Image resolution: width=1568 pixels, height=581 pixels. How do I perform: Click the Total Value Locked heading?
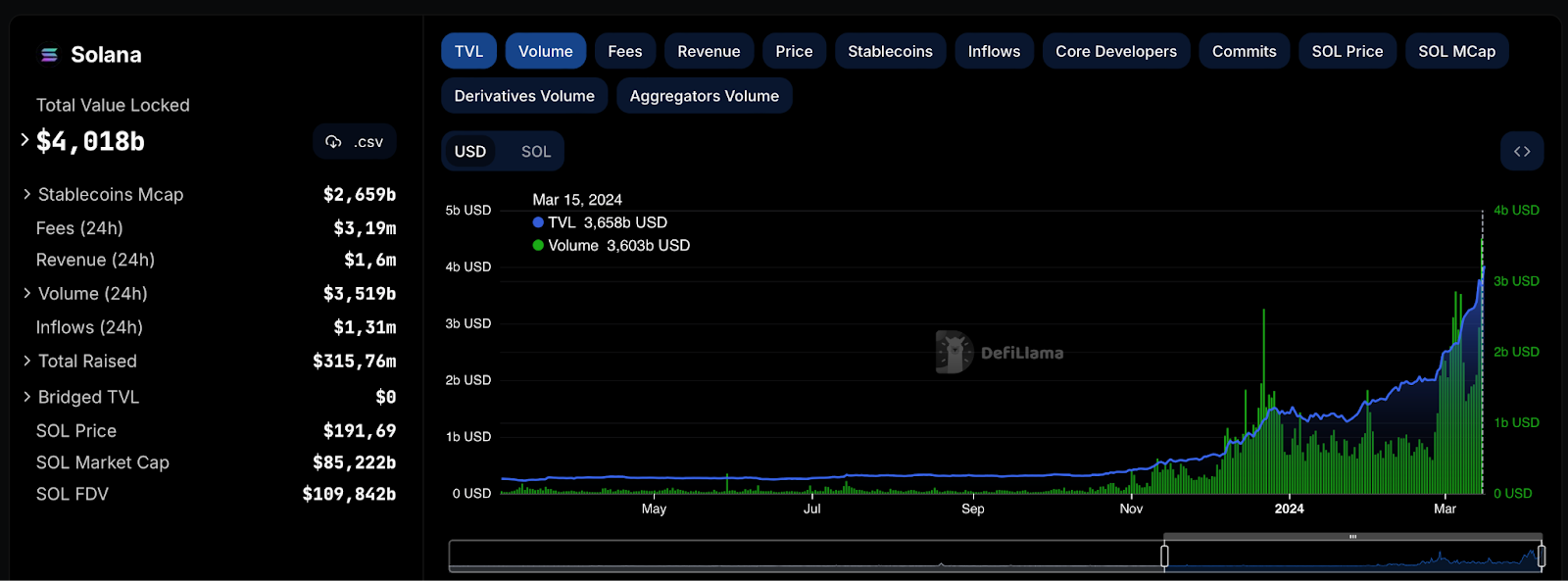click(113, 105)
